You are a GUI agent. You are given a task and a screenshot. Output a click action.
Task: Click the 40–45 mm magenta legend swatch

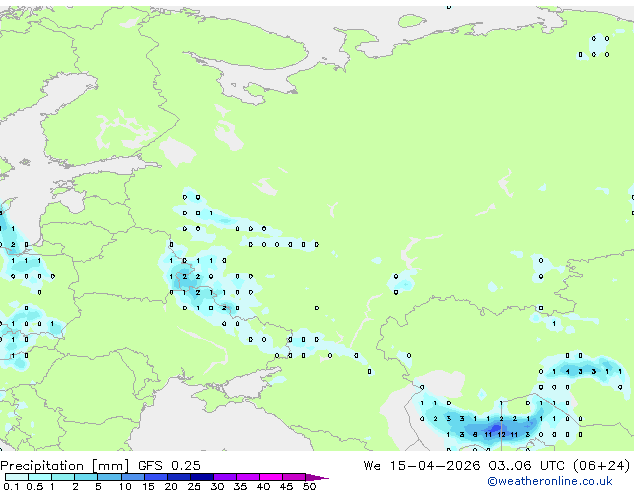(271, 477)
